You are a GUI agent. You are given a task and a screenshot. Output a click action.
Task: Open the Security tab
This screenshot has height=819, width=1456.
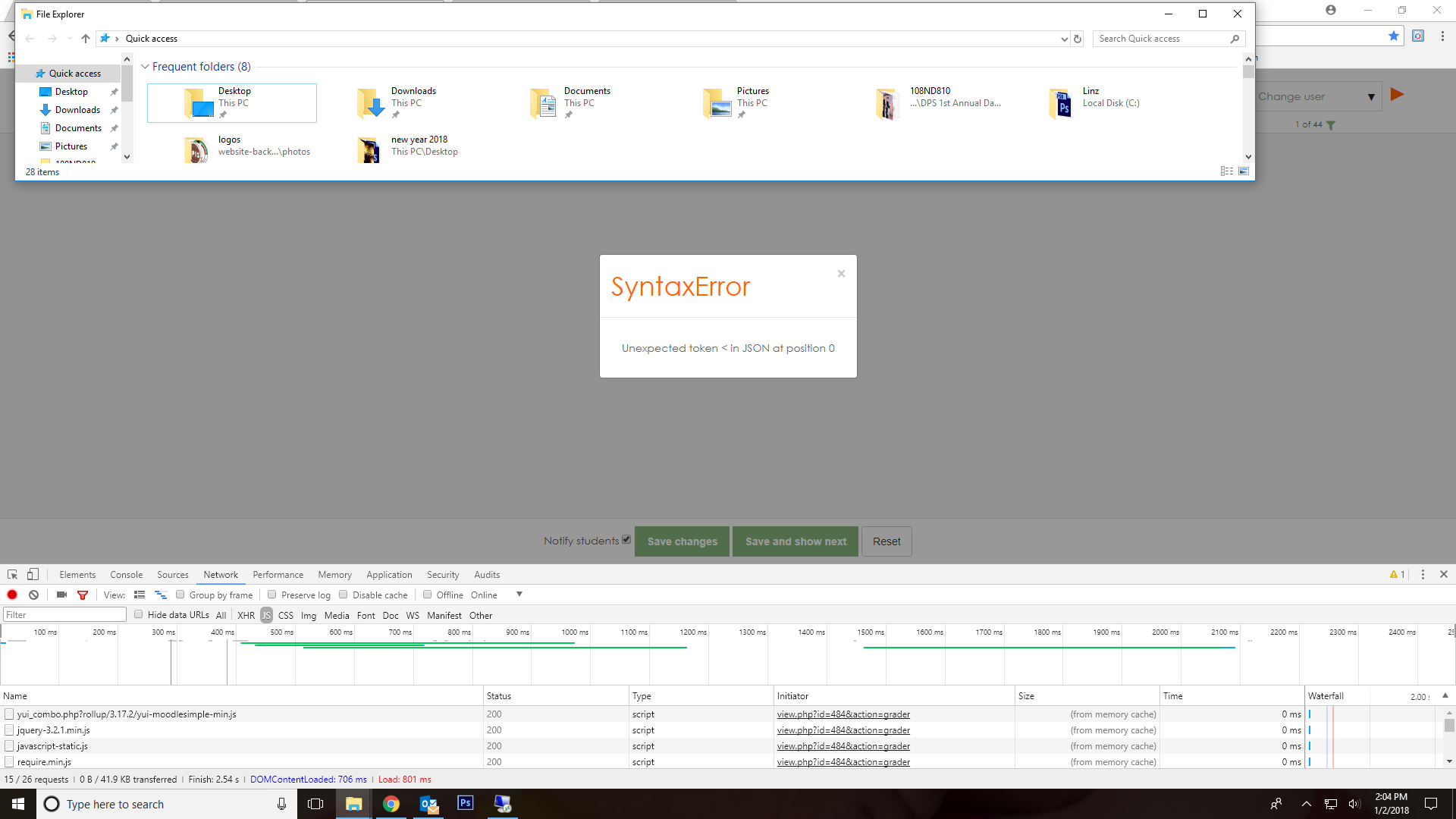click(443, 575)
